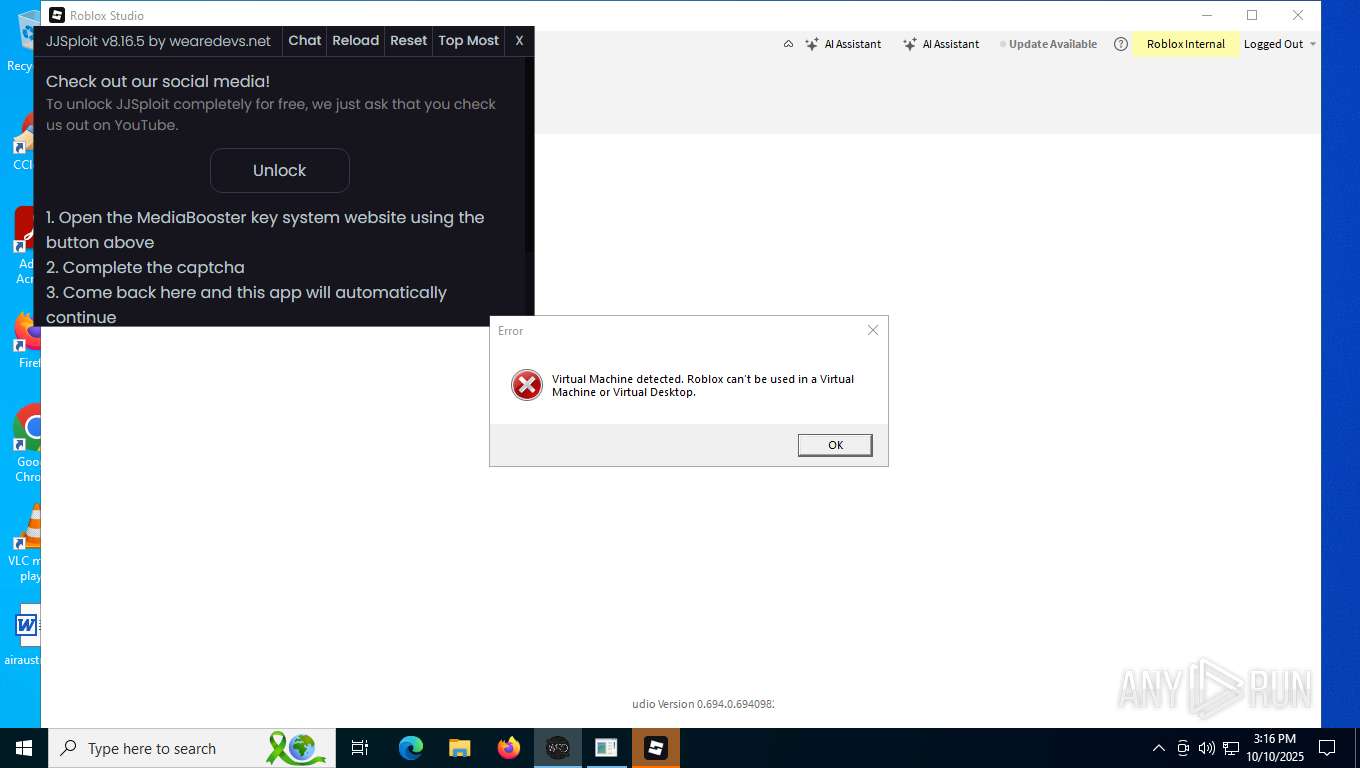The image size is (1360, 768).
Task: Launch Microsoft Edge from taskbar
Action: coord(410,748)
